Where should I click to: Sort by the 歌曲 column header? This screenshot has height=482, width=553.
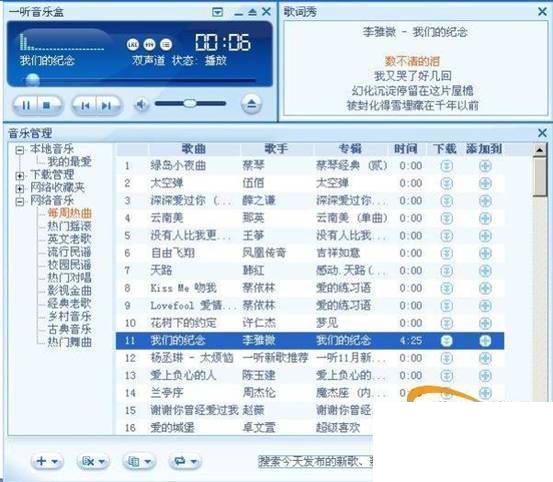pyautogui.click(x=194, y=149)
